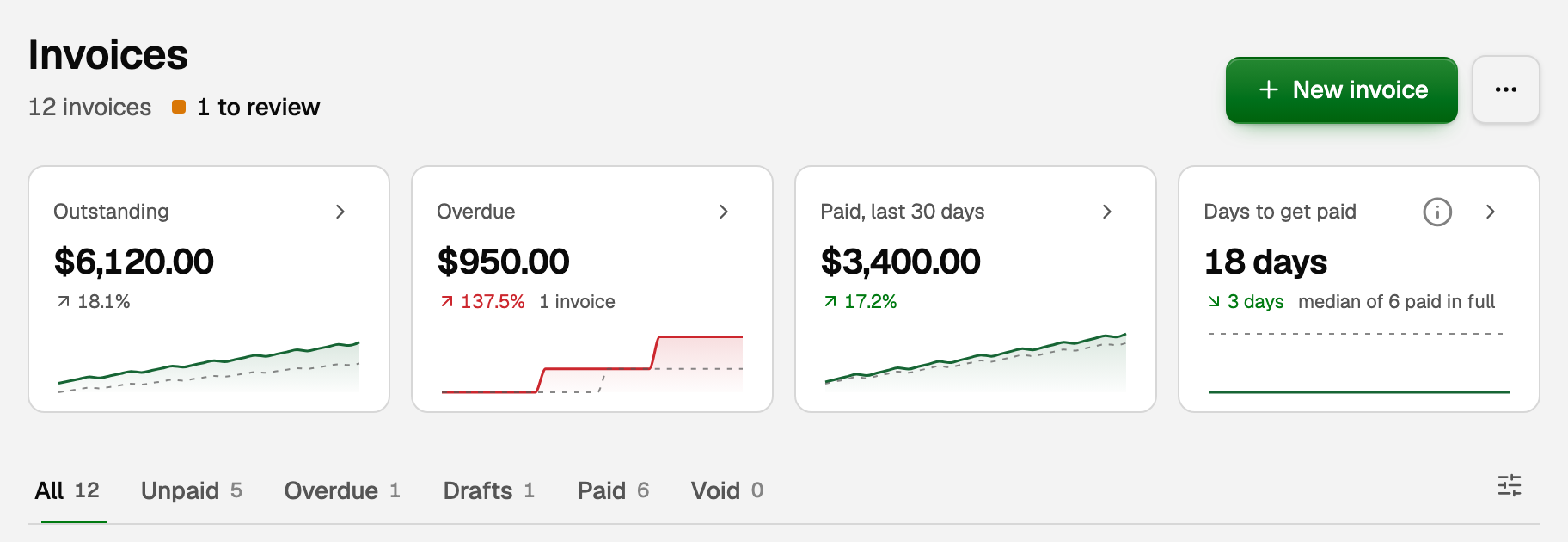Open the Days to get paid info icon
The width and height of the screenshot is (1568, 542).
(1437, 212)
